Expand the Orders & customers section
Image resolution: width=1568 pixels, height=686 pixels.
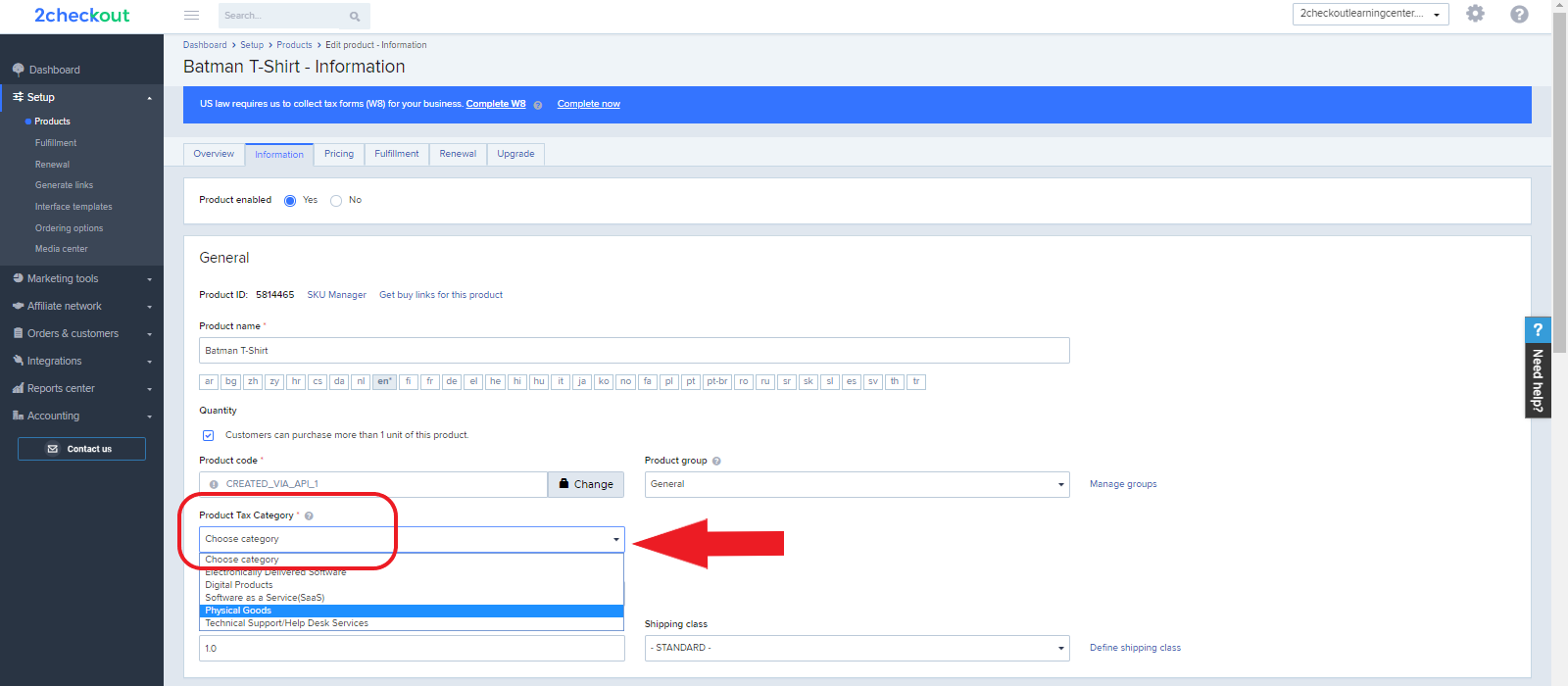[x=150, y=334]
